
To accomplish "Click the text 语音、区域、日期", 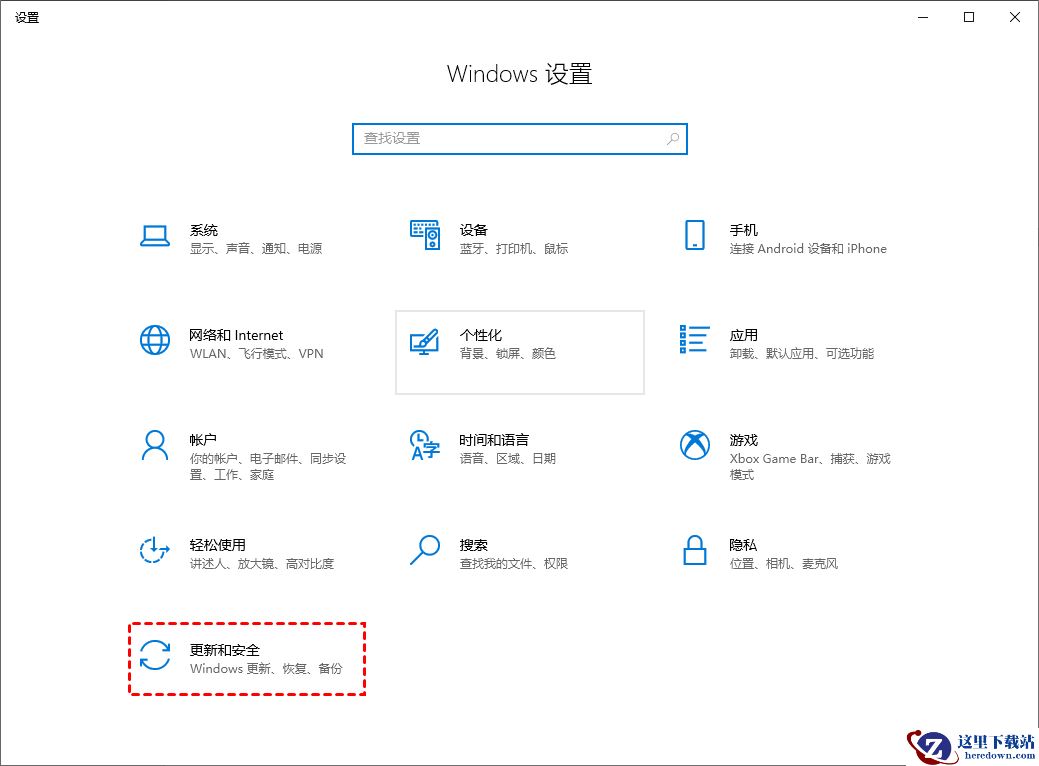I will pos(508,459).
